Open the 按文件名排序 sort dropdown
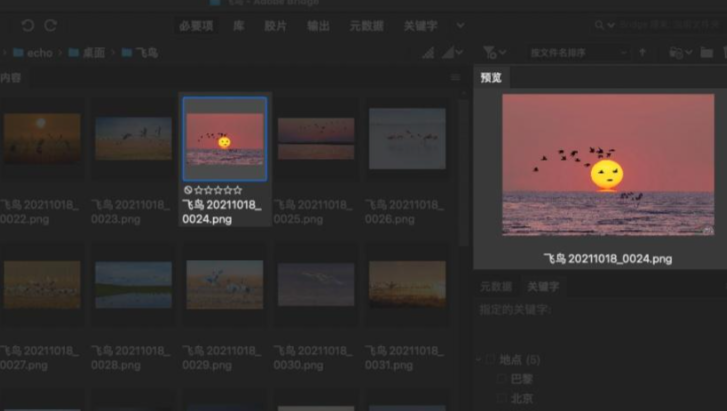 coord(578,53)
